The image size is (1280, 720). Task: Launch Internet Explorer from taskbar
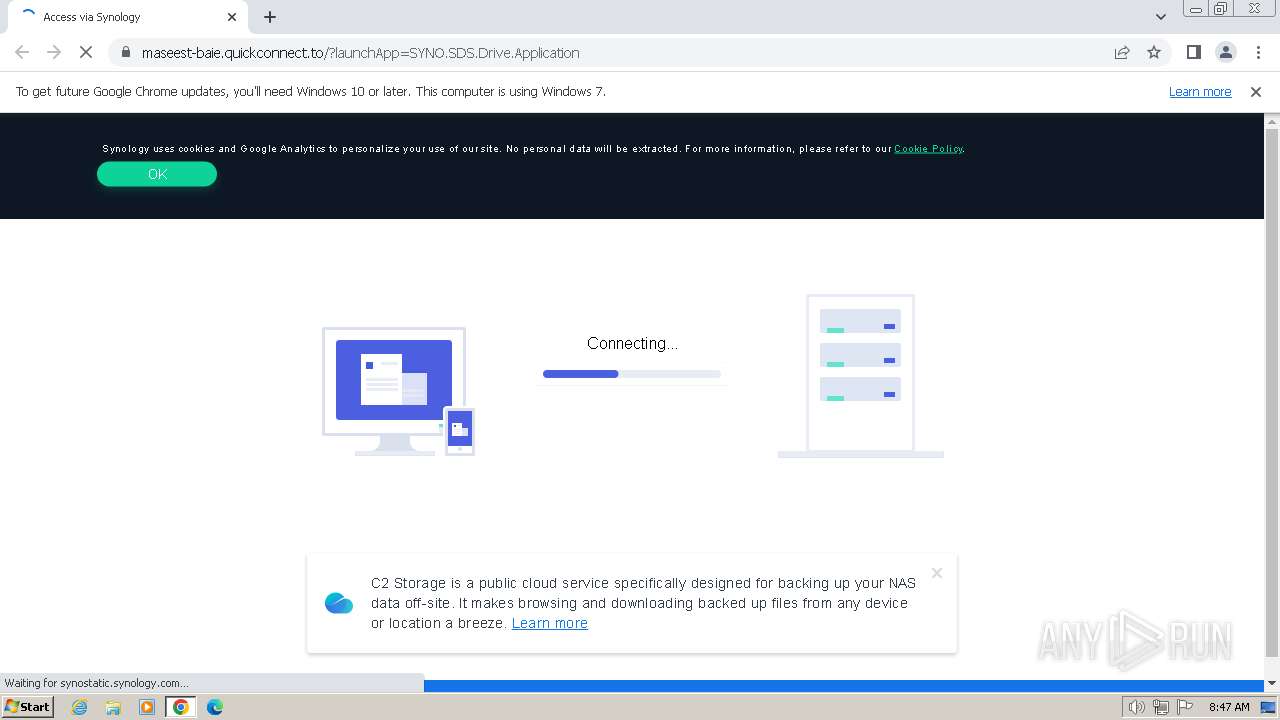pos(79,707)
